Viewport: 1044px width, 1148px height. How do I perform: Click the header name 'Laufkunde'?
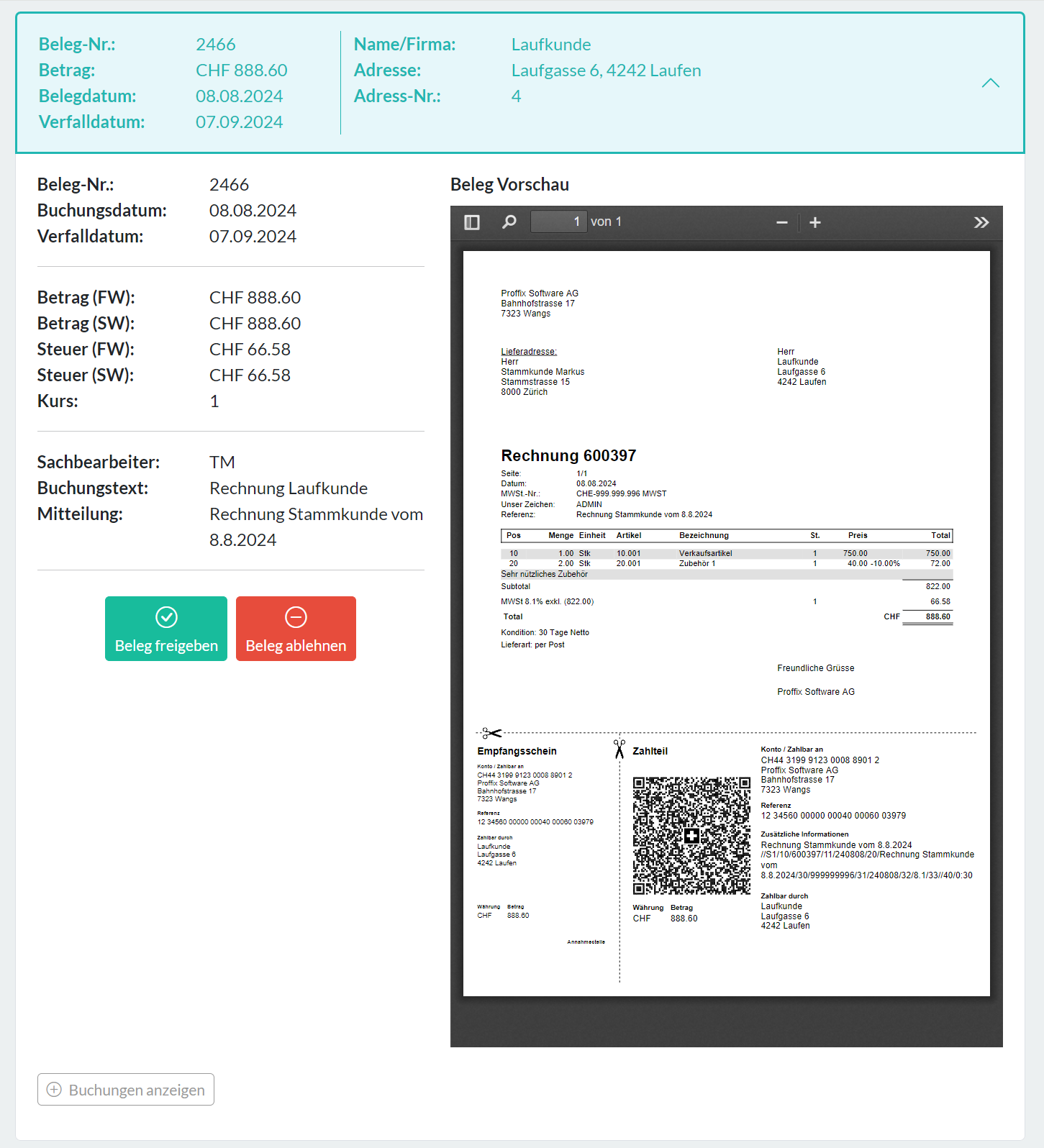coord(551,45)
